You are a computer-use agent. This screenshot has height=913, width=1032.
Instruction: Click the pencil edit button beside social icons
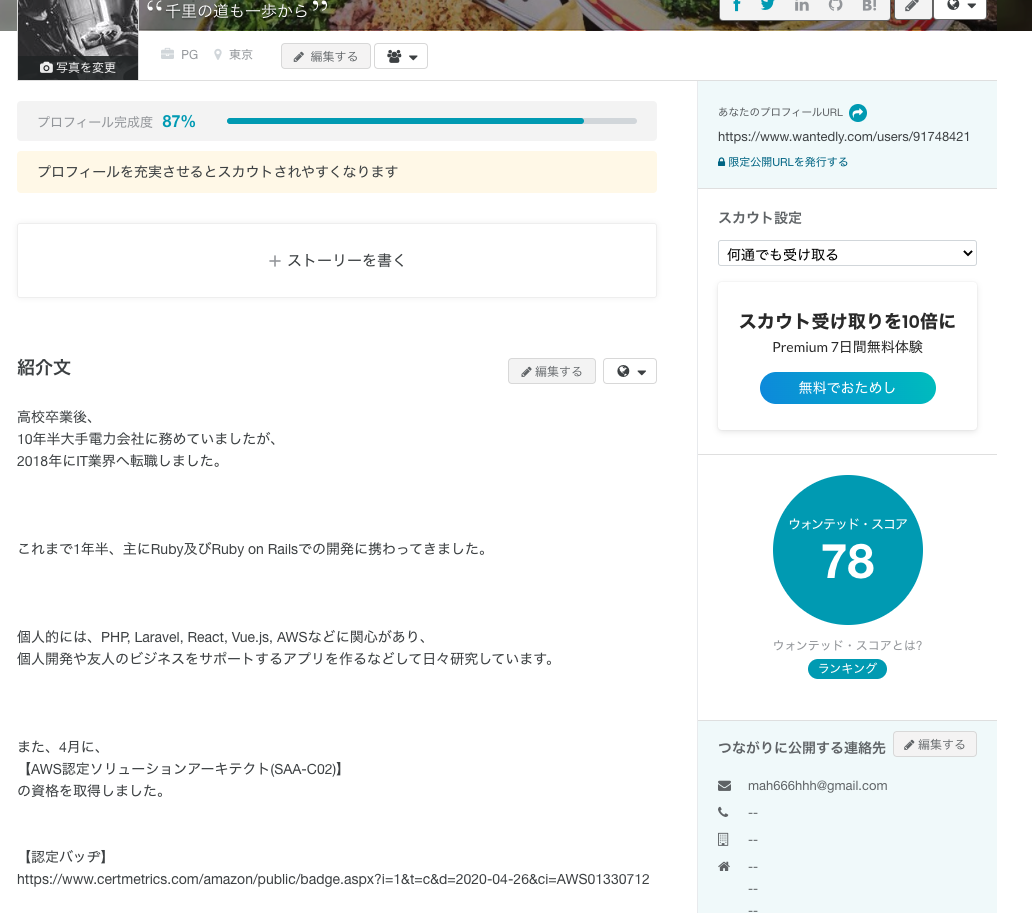pos(912,8)
